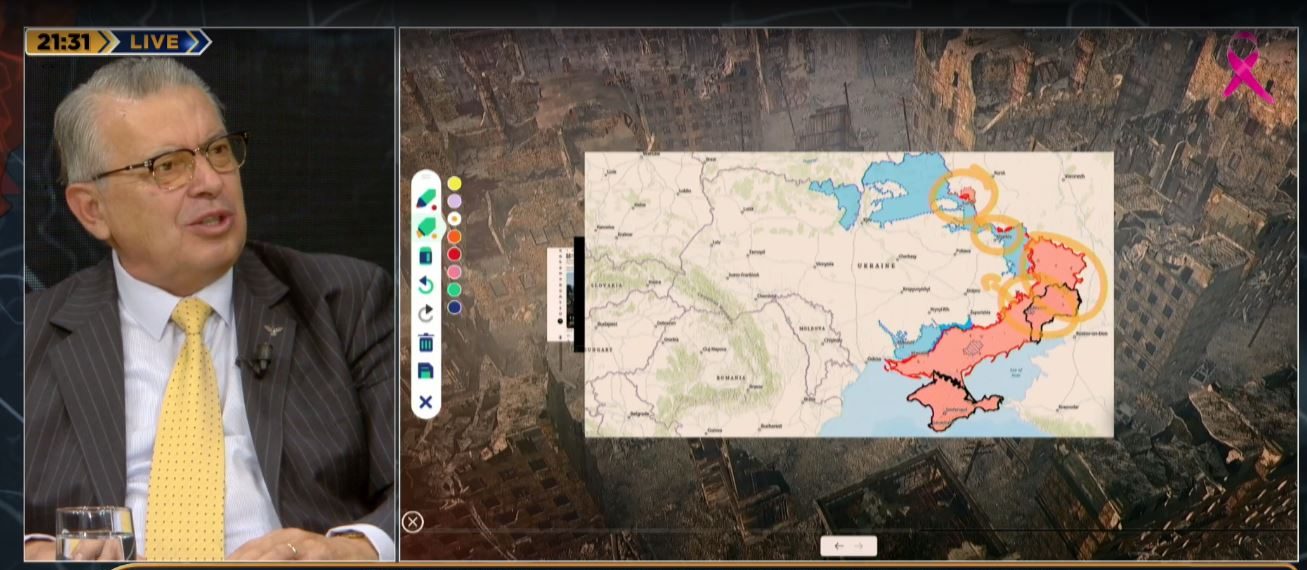
Task: Pick the green color swatch
Action: (454, 289)
